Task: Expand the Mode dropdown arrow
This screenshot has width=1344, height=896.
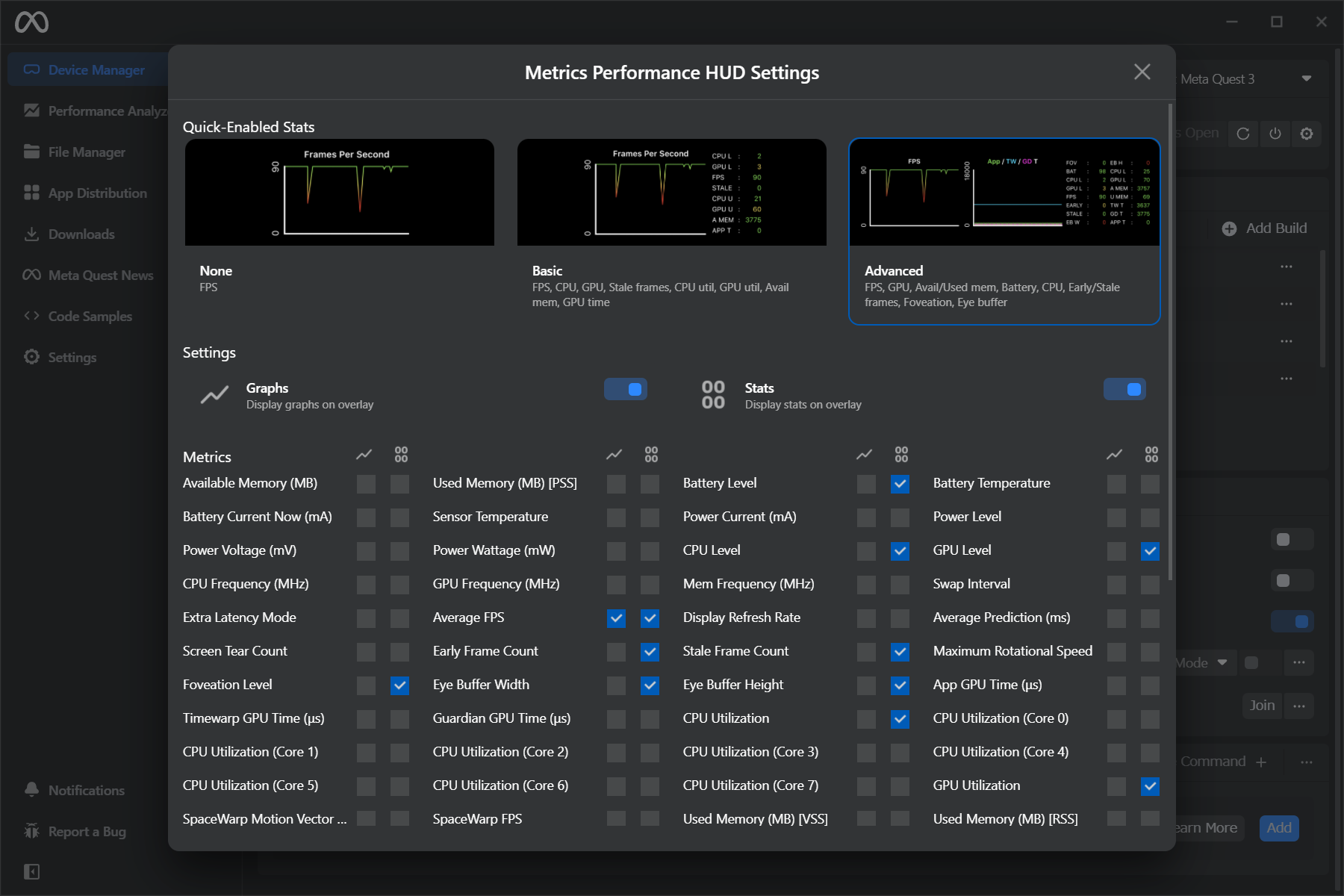Action: pyautogui.click(x=1222, y=662)
